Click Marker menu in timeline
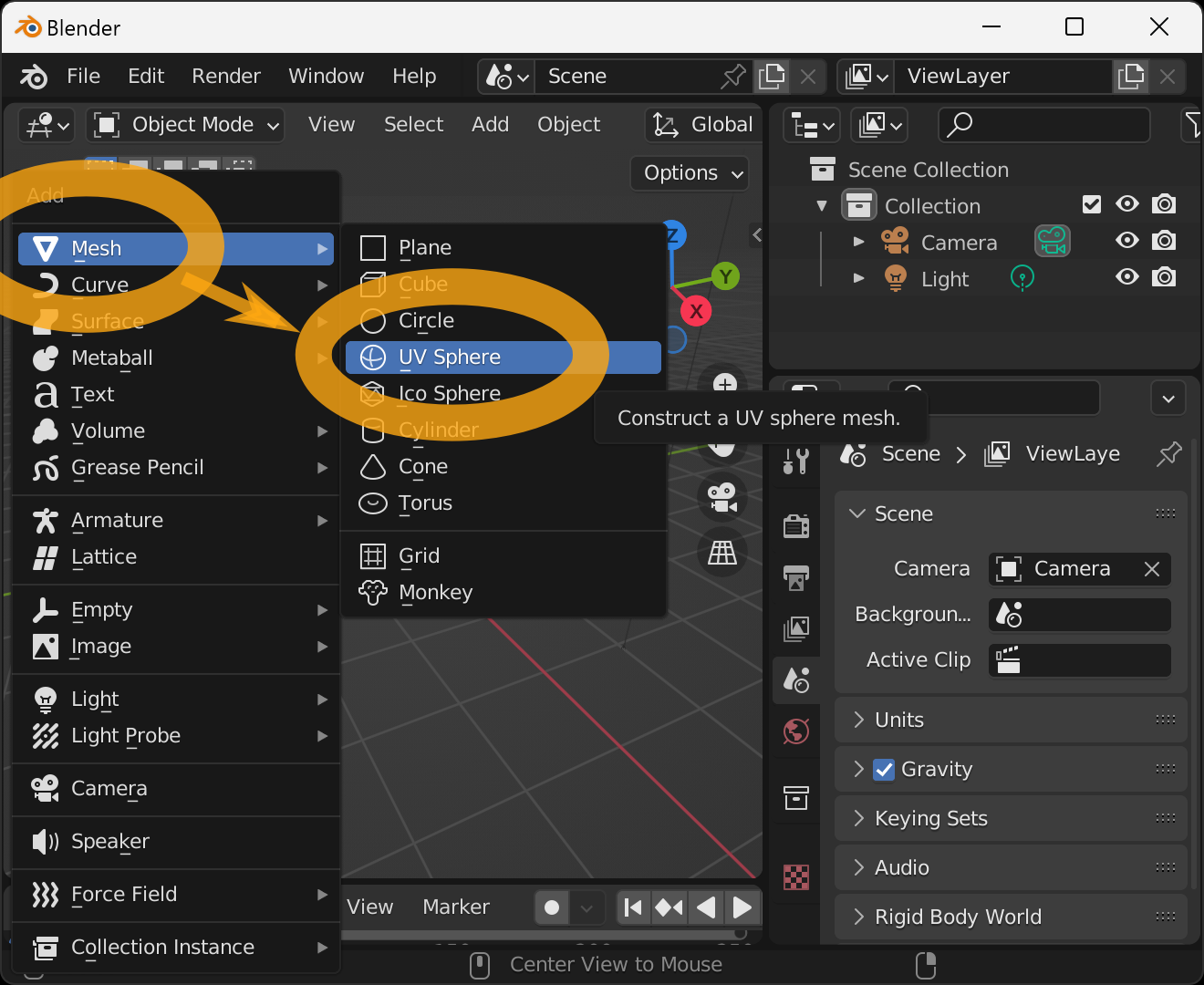This screenshot has height=985, width=1204. tap(456, 907)
